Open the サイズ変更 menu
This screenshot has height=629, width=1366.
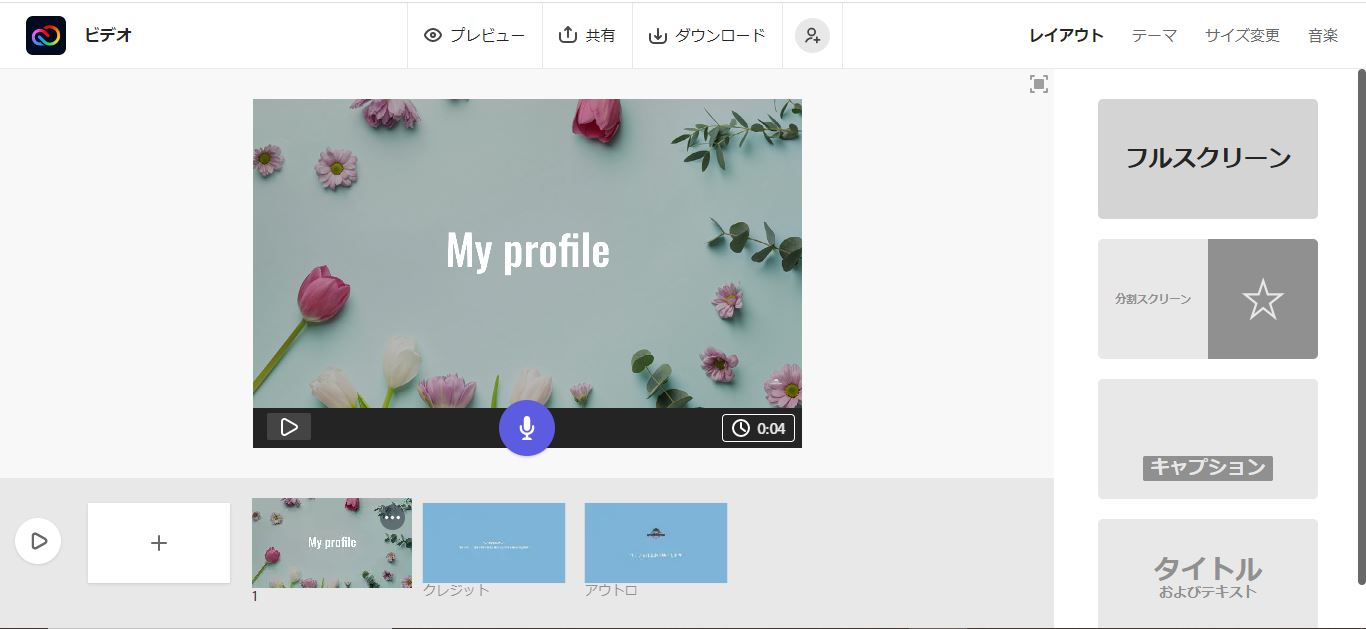point(1242,35)
